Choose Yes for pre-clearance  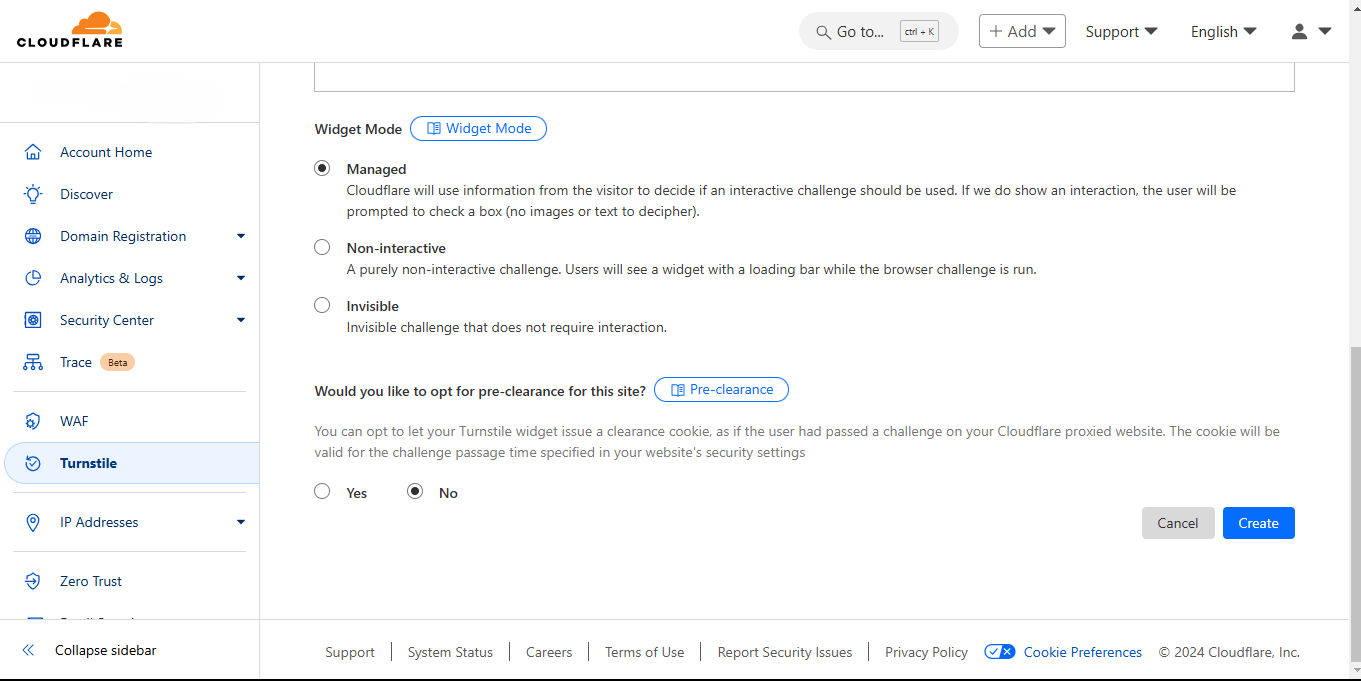(x=322, y=491)
